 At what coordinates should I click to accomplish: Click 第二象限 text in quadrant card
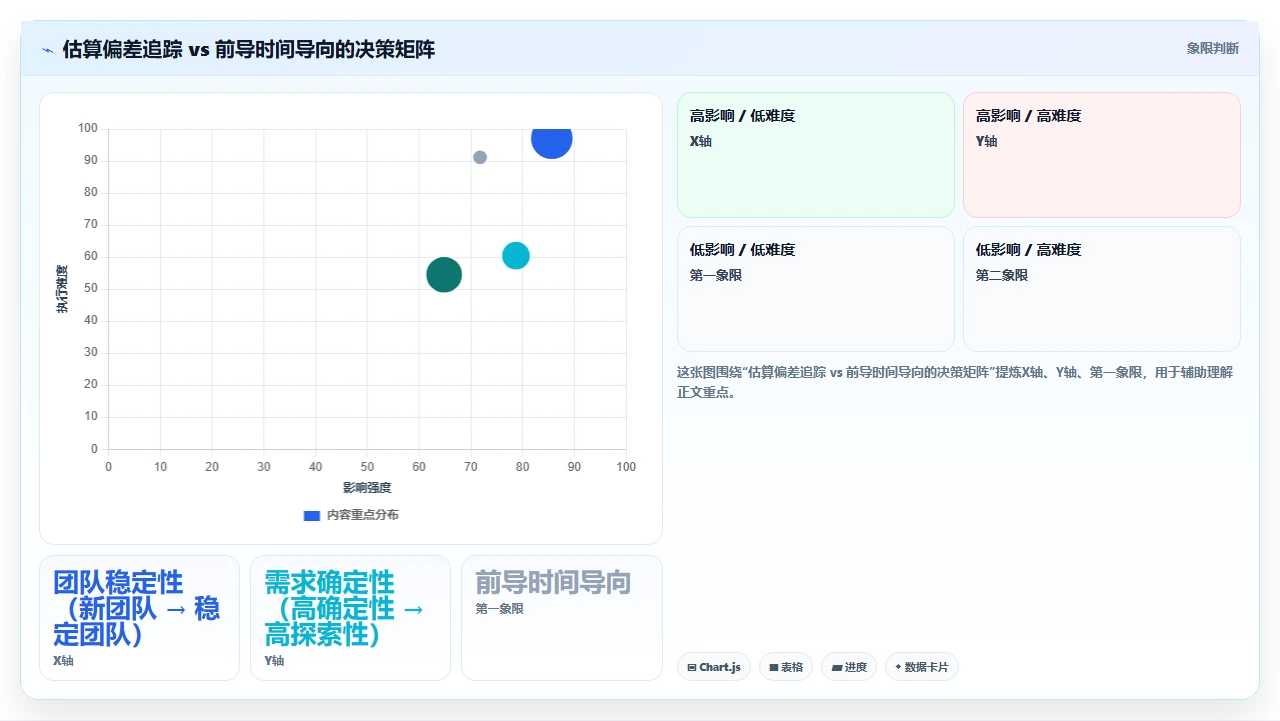coord(1002,275)
